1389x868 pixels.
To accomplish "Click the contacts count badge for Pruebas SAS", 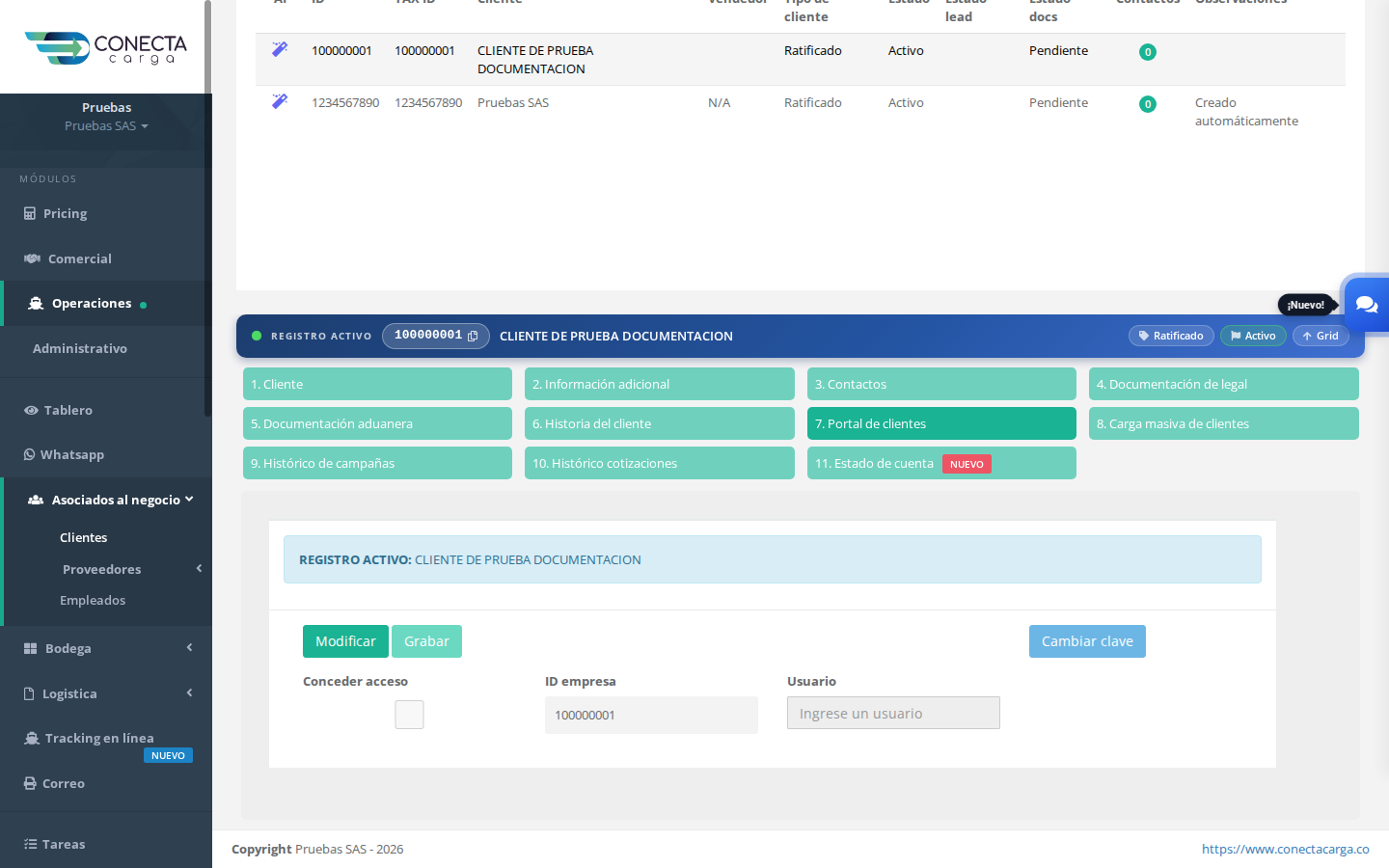I will (x=1148, y=104).
